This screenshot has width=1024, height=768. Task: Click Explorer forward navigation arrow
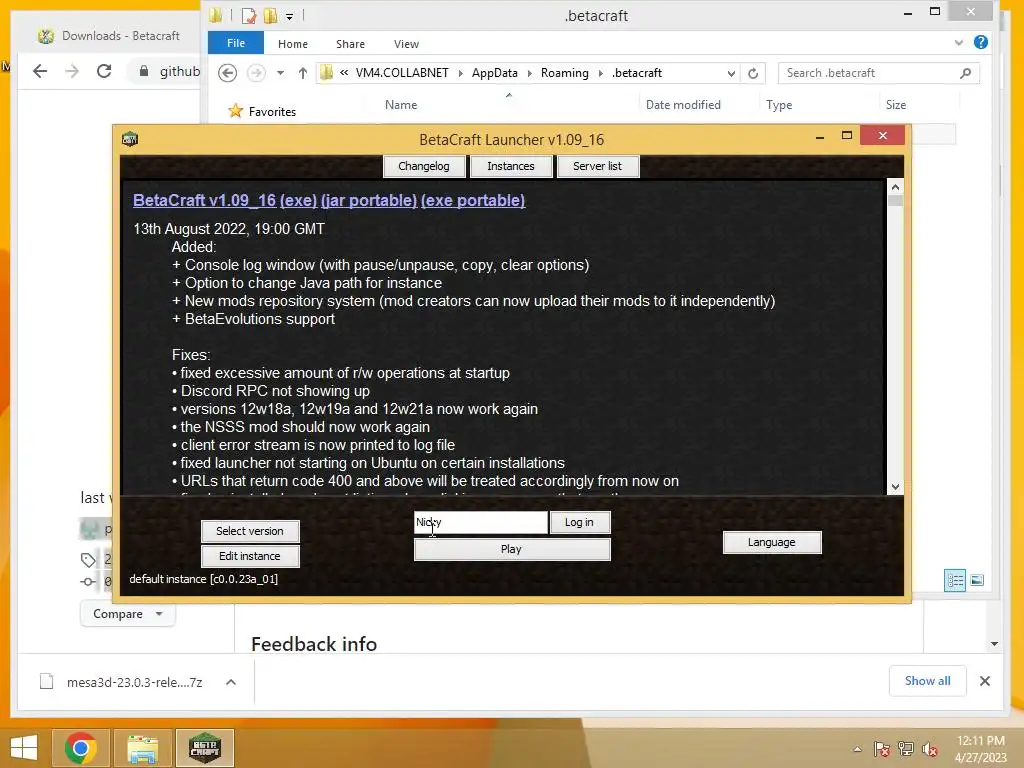(256, 73)
